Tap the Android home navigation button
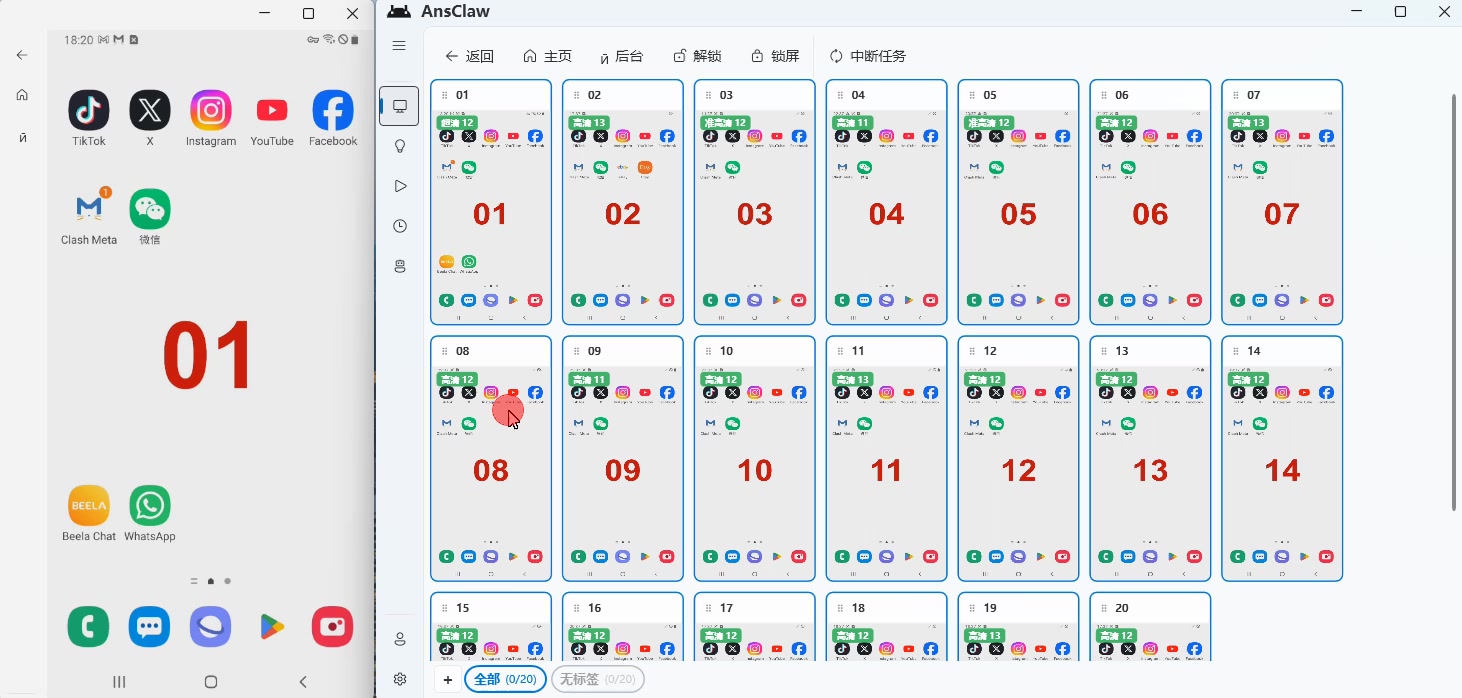Viewport: 1462px width, 698px height. coord(211,682)
